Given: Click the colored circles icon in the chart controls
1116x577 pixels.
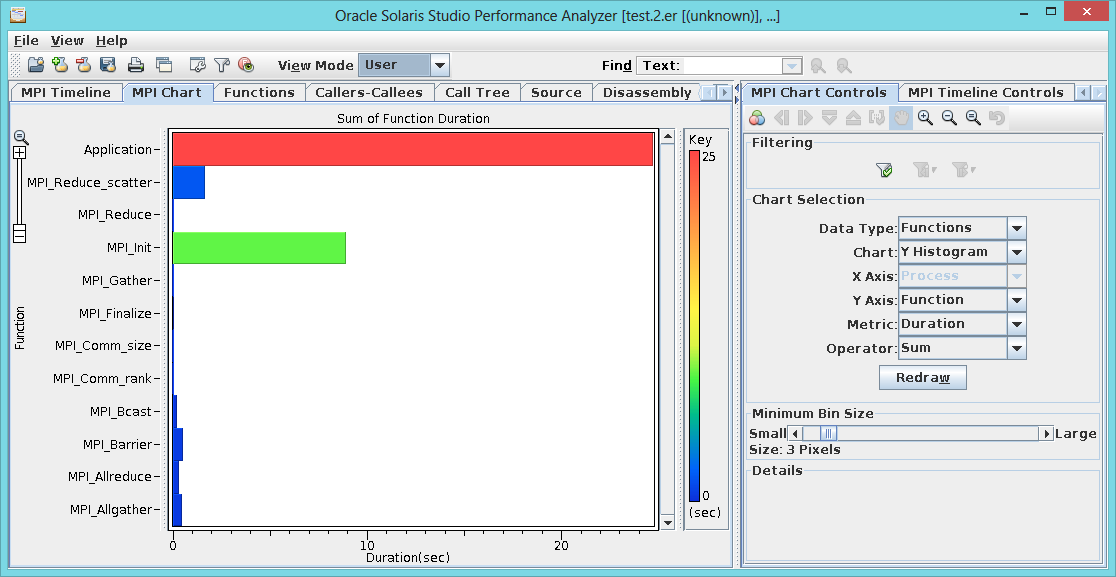Looking at the screenshot, I should point(757,118).
